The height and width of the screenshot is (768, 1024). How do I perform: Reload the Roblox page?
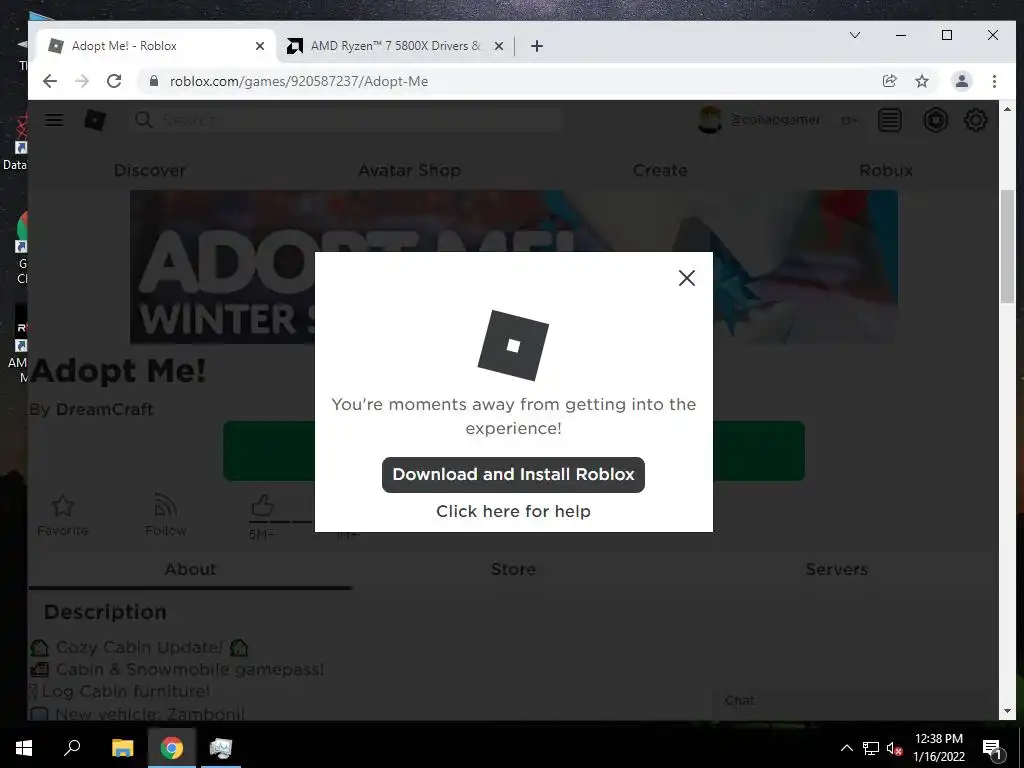114,81
